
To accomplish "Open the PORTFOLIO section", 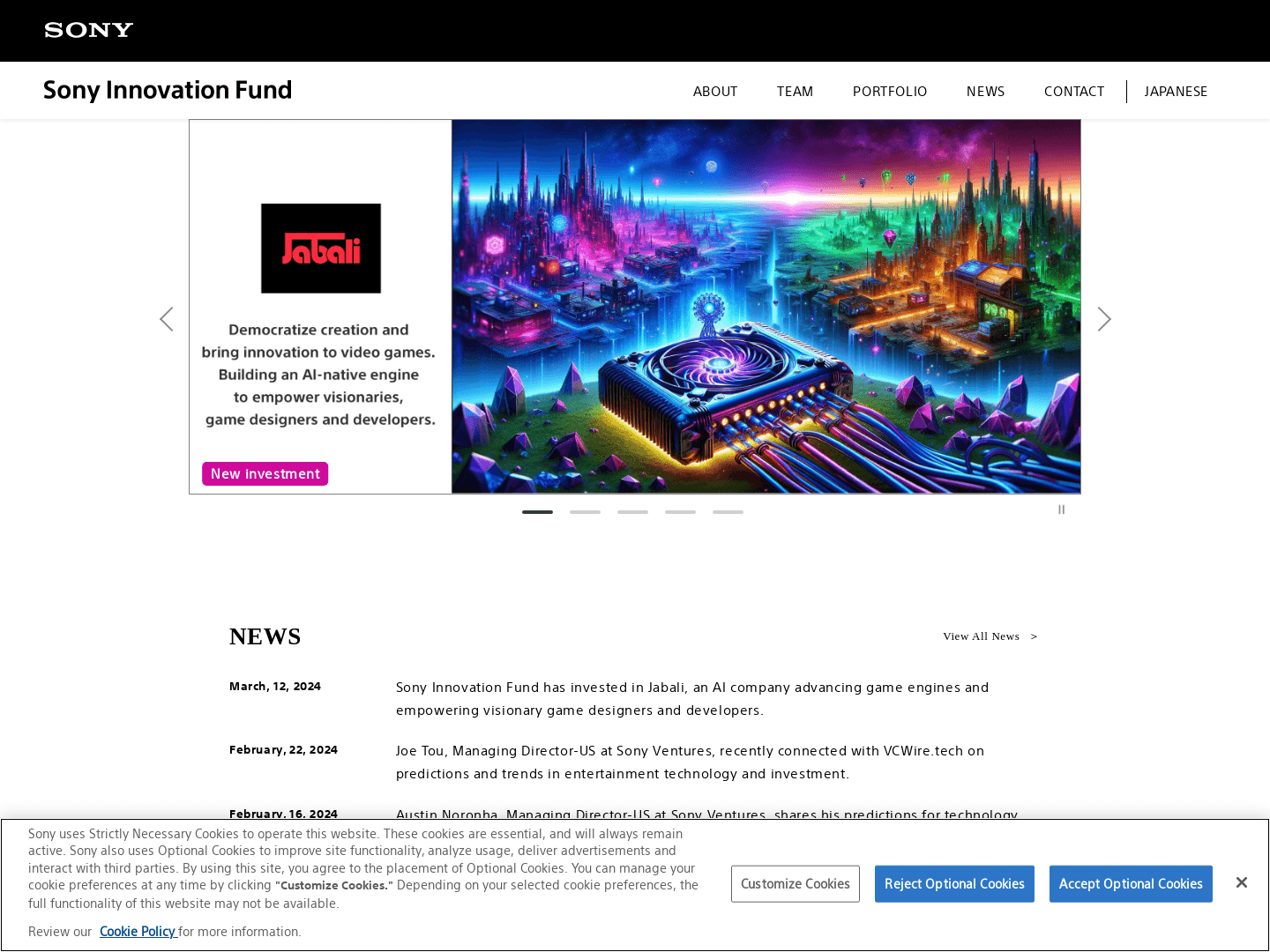I will point(890,91).
